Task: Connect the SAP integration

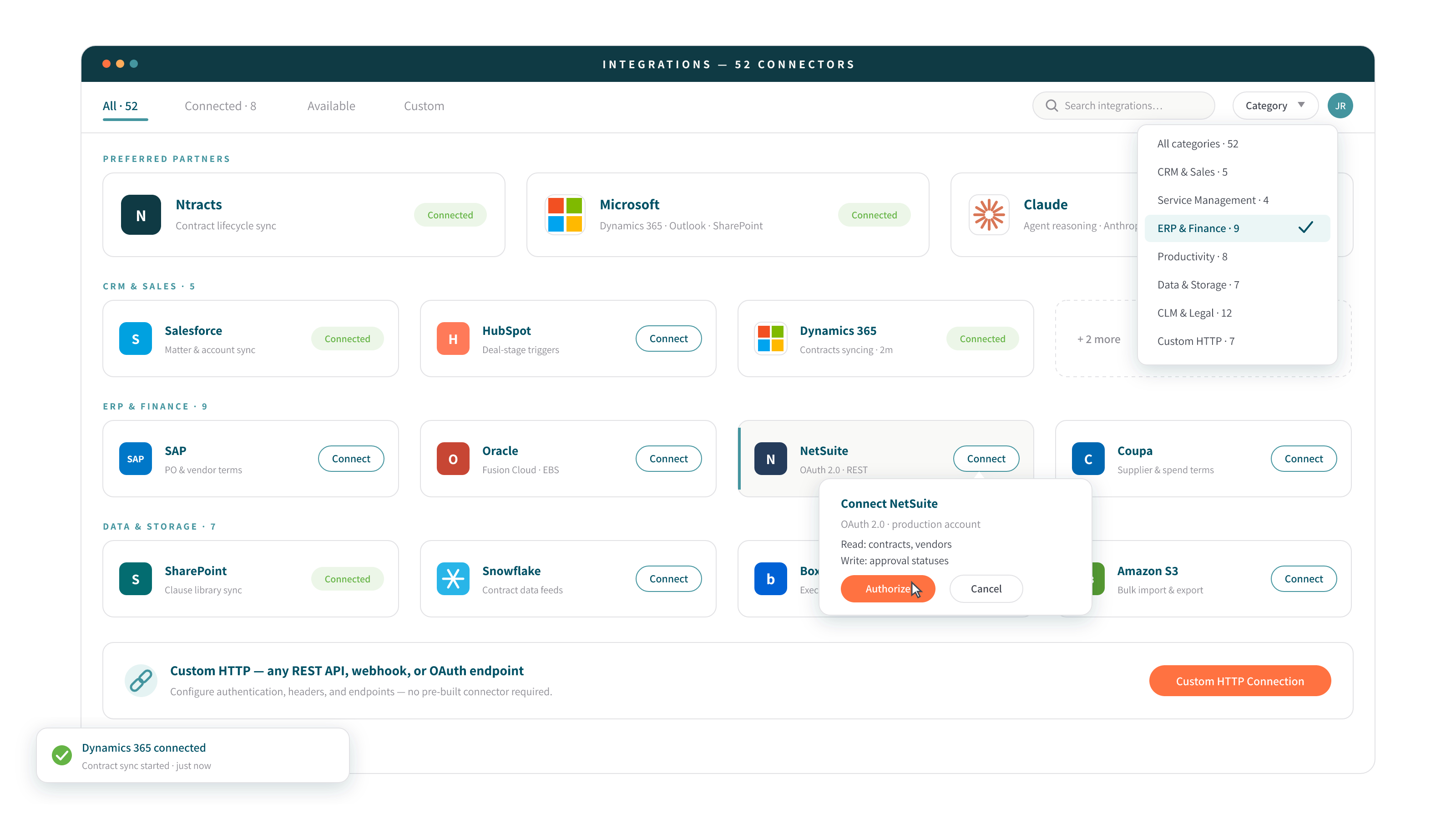Action: click(x=350, y=458)
